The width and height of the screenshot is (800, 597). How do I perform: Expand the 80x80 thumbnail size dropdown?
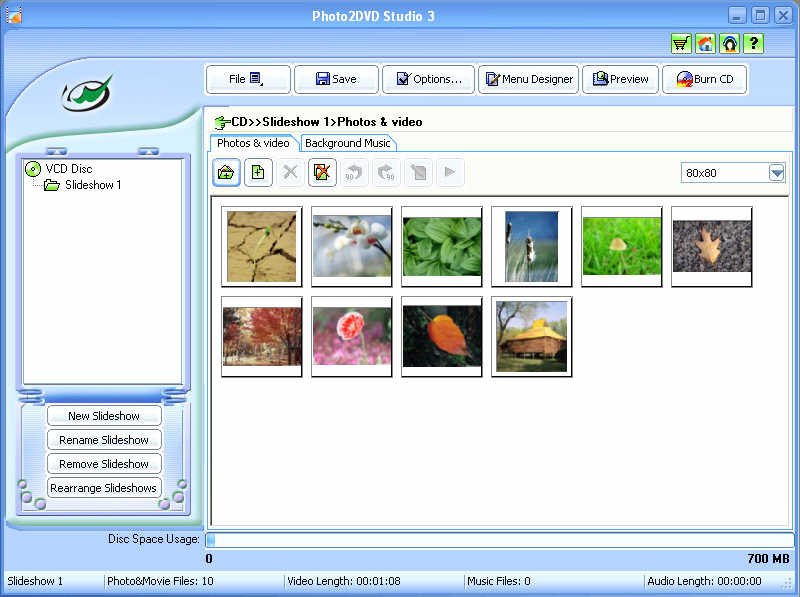777,173
